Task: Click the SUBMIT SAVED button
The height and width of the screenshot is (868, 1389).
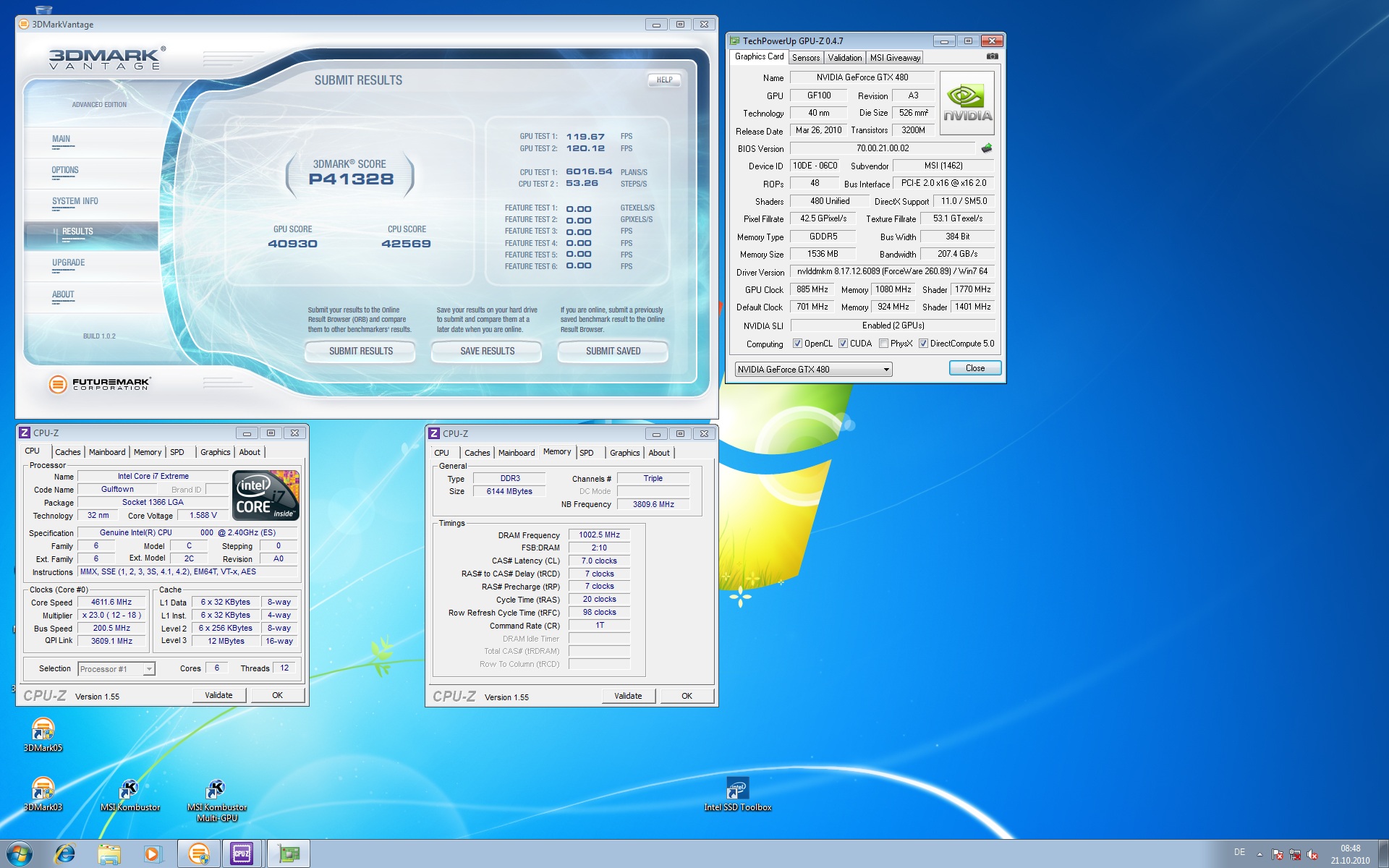Action: 613,352
